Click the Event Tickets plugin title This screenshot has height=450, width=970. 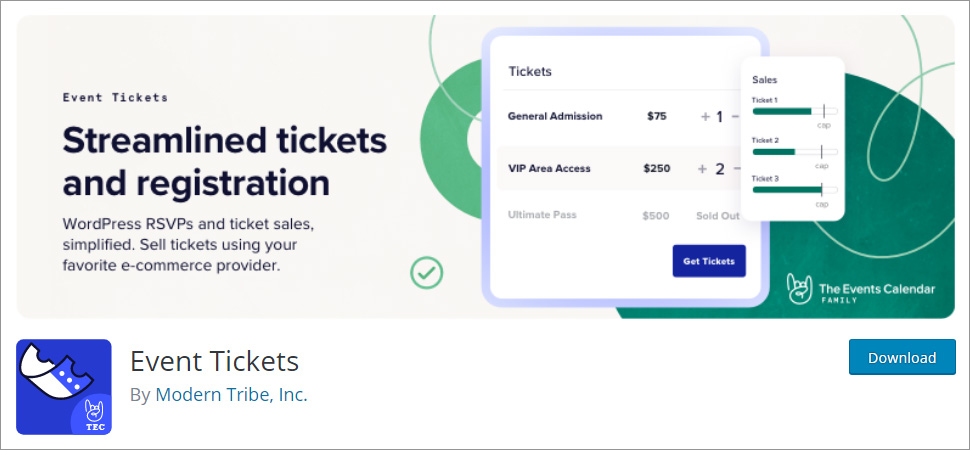[214, 360]
